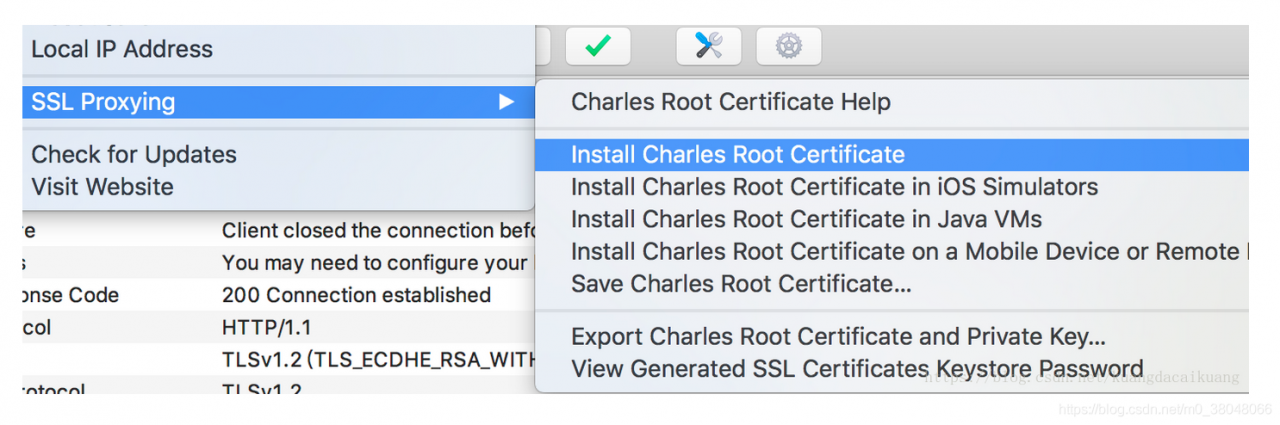1280x425 pixels.
Task: Open the Settings gear toolbar button
Action: click(x=789, y=46)
